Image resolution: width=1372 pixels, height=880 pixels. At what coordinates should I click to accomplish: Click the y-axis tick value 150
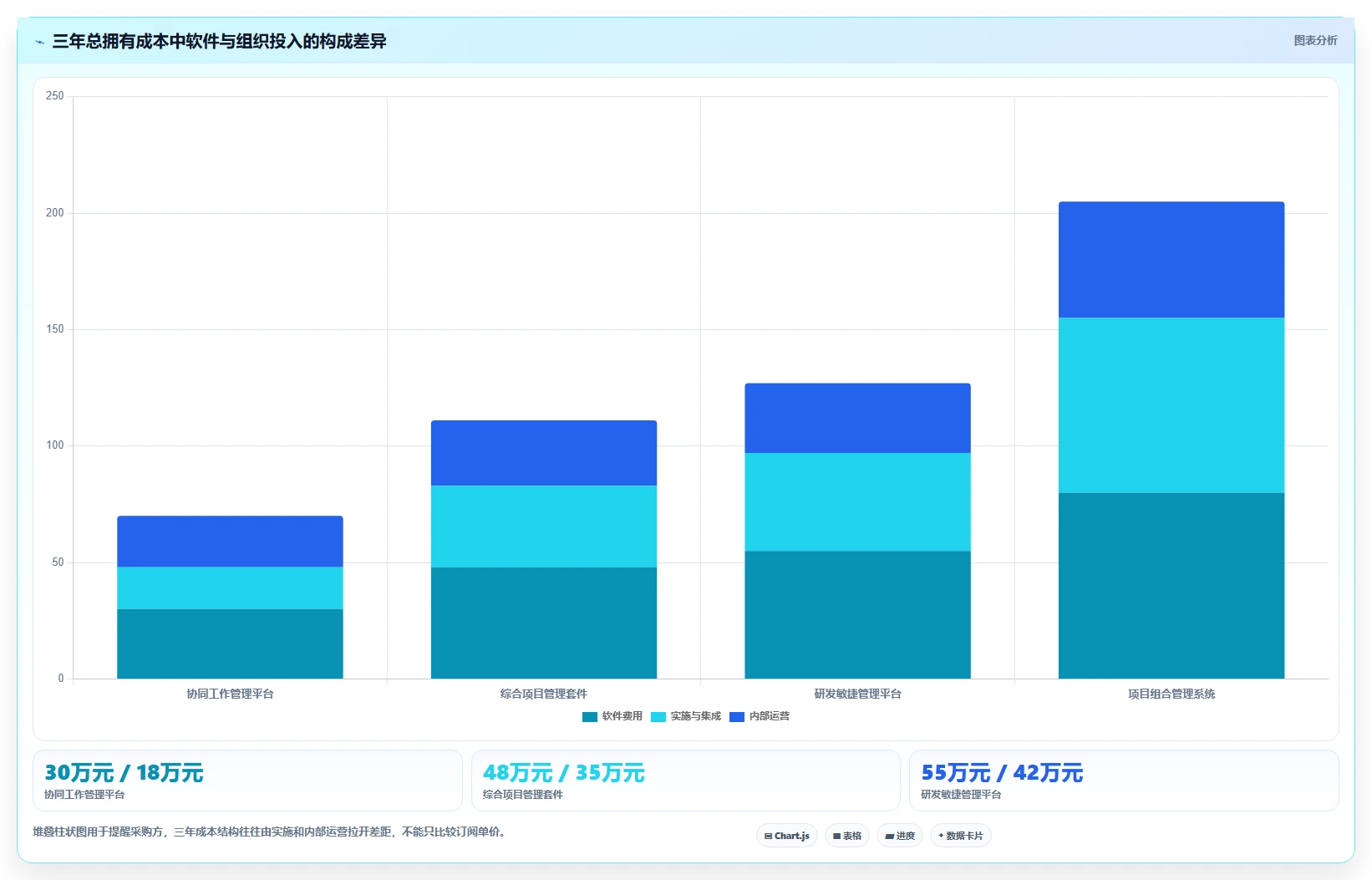55,329
